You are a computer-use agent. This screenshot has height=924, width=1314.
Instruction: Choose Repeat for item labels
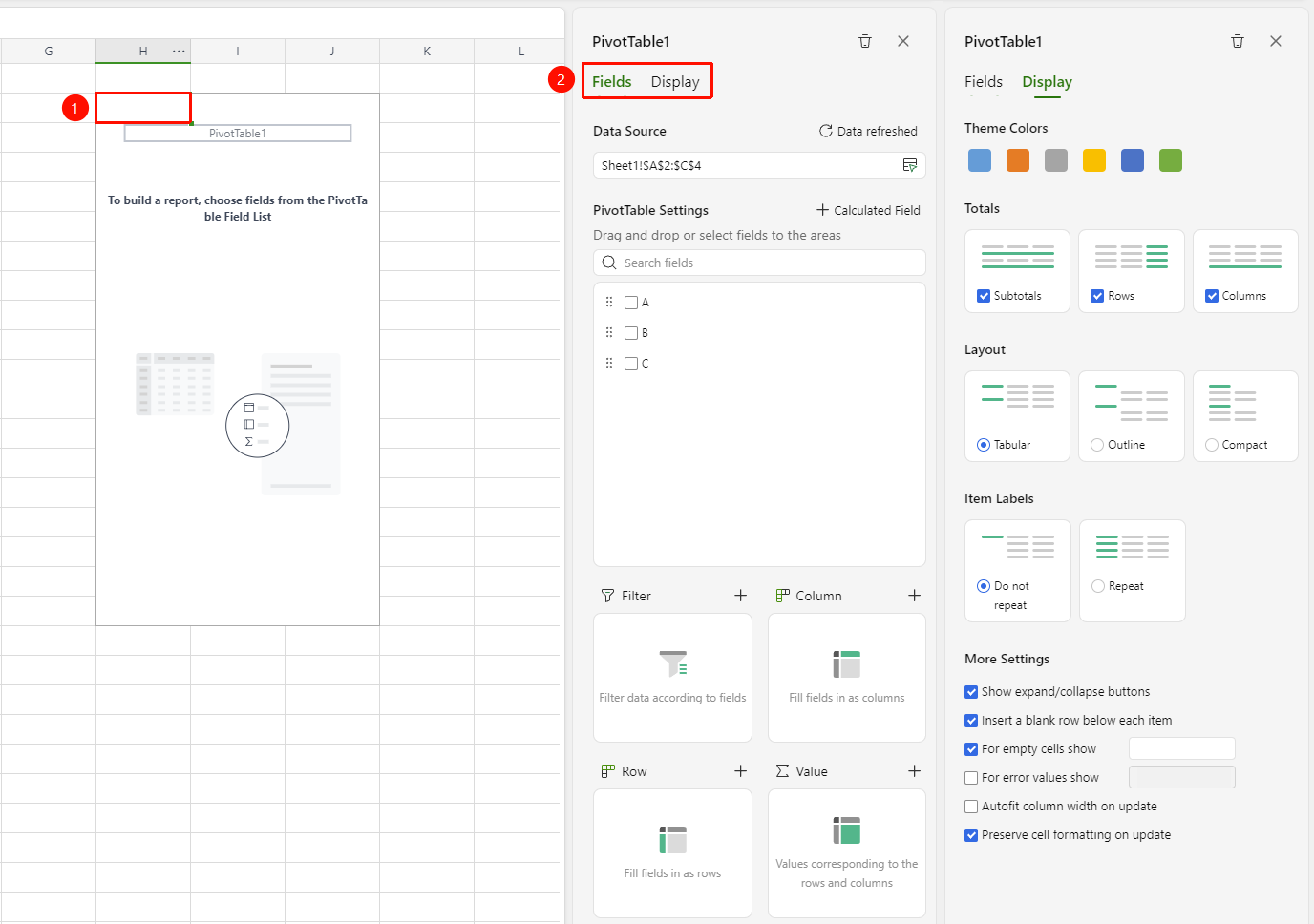[1098, 586]
